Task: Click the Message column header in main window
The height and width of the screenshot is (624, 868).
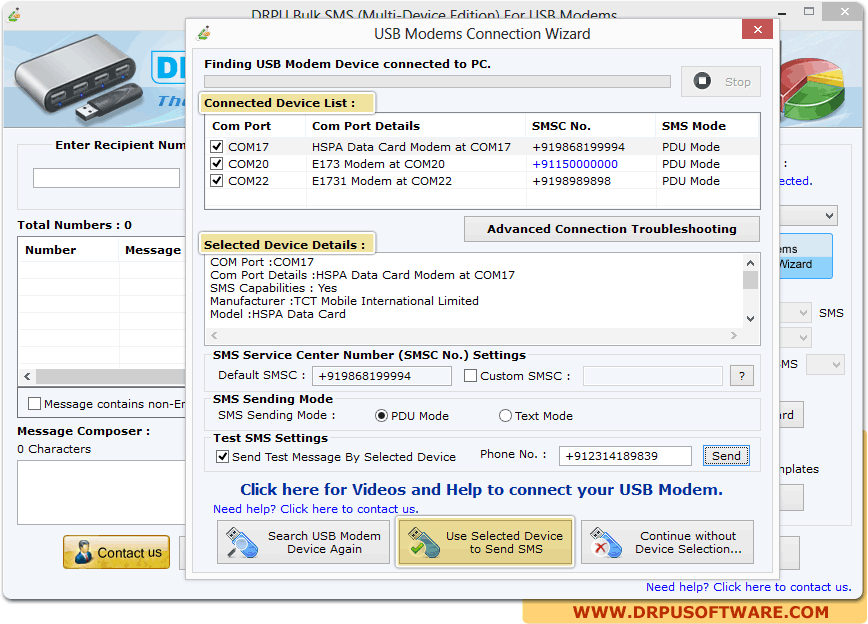Action: click(153, 250)
